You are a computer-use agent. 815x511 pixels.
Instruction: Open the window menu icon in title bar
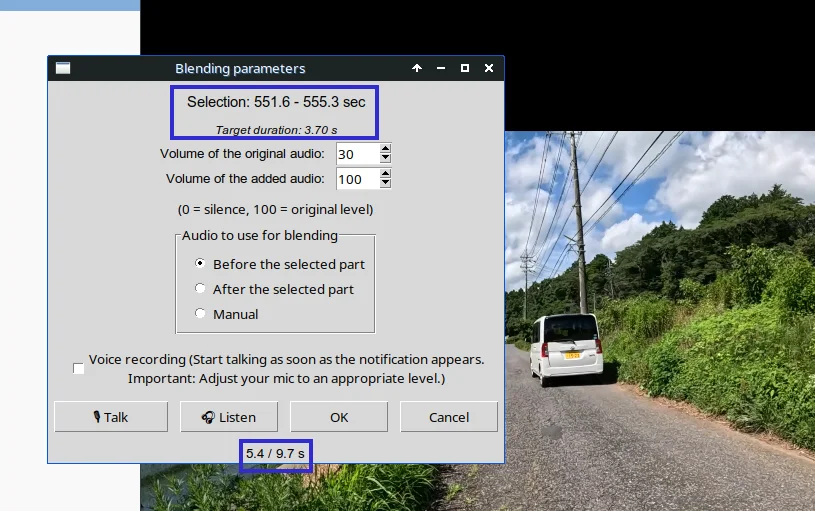(63, 68)
